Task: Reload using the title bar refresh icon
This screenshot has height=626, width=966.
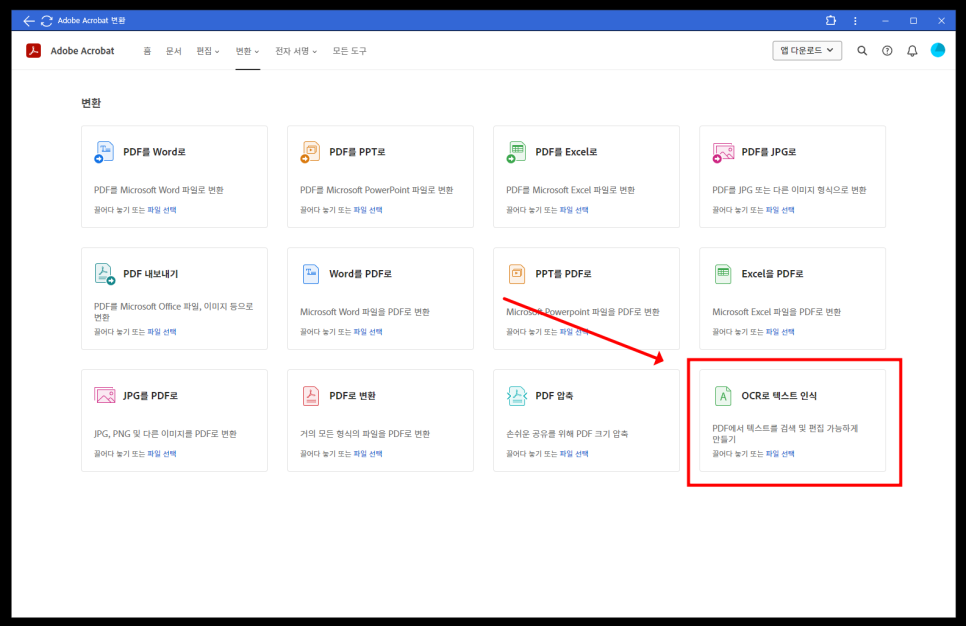Action: point(46,21)
